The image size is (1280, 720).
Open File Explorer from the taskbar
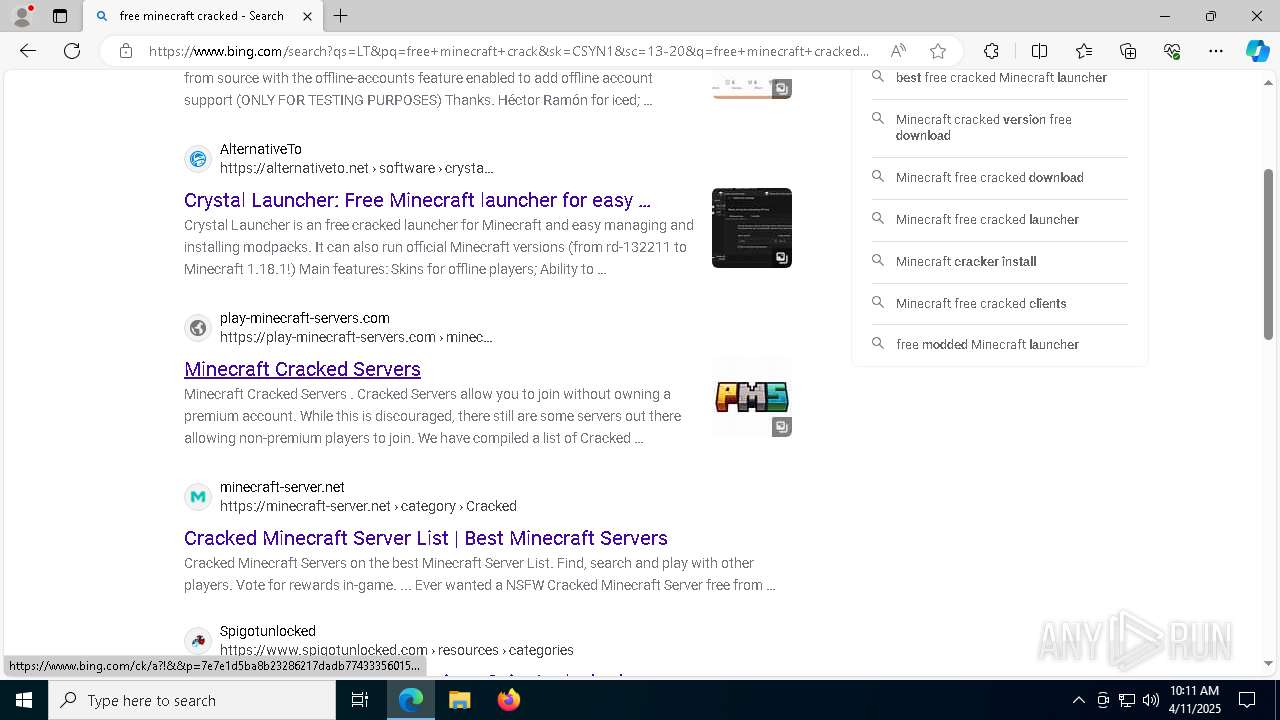pyautogui.click(x=460, y=700)
